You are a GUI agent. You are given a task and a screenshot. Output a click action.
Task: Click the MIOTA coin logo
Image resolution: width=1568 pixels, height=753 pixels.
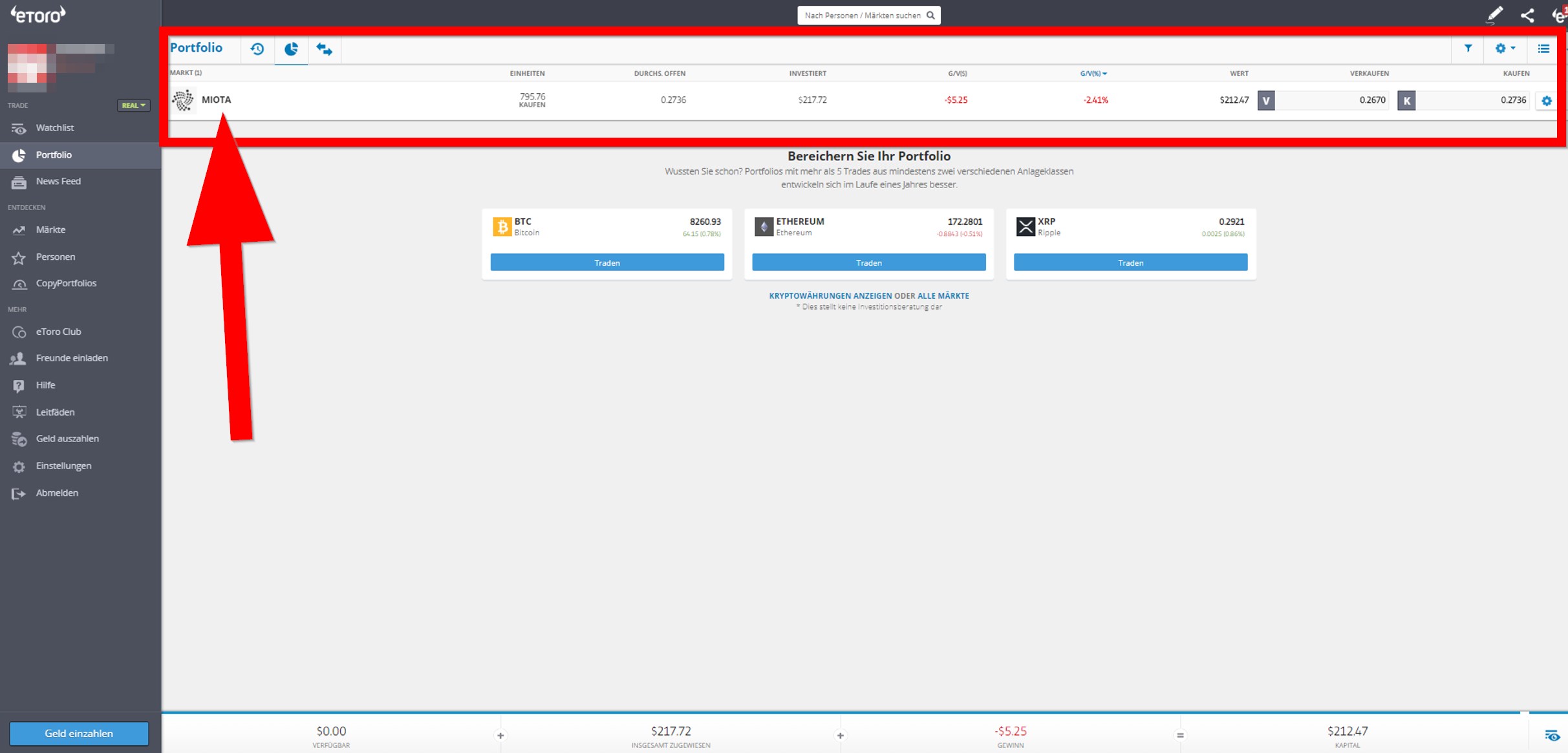pos(183,100)
